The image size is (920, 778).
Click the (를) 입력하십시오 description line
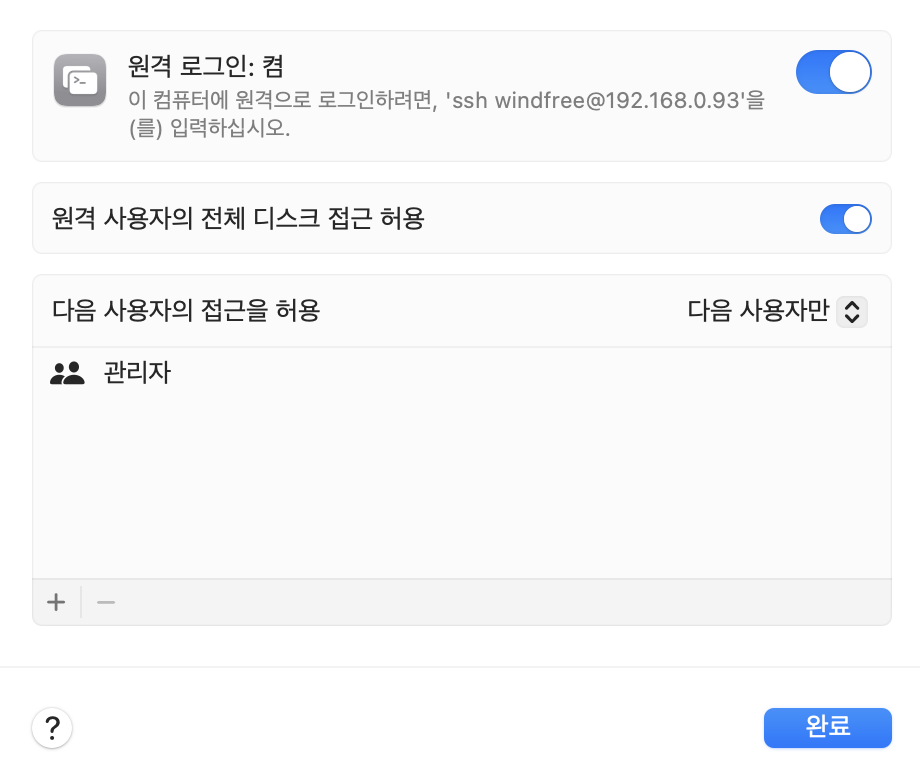pos(210,129)
